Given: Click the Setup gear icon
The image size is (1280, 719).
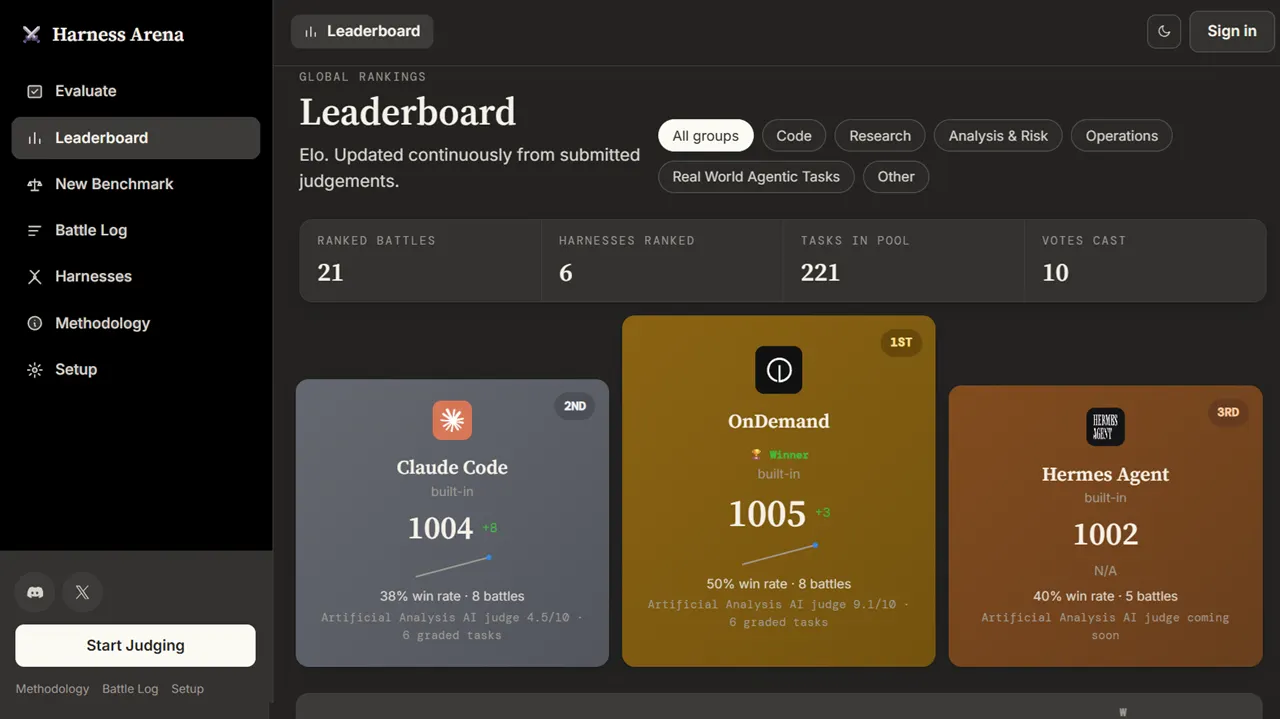Looking at the screenshot, I should pos(35,369).
